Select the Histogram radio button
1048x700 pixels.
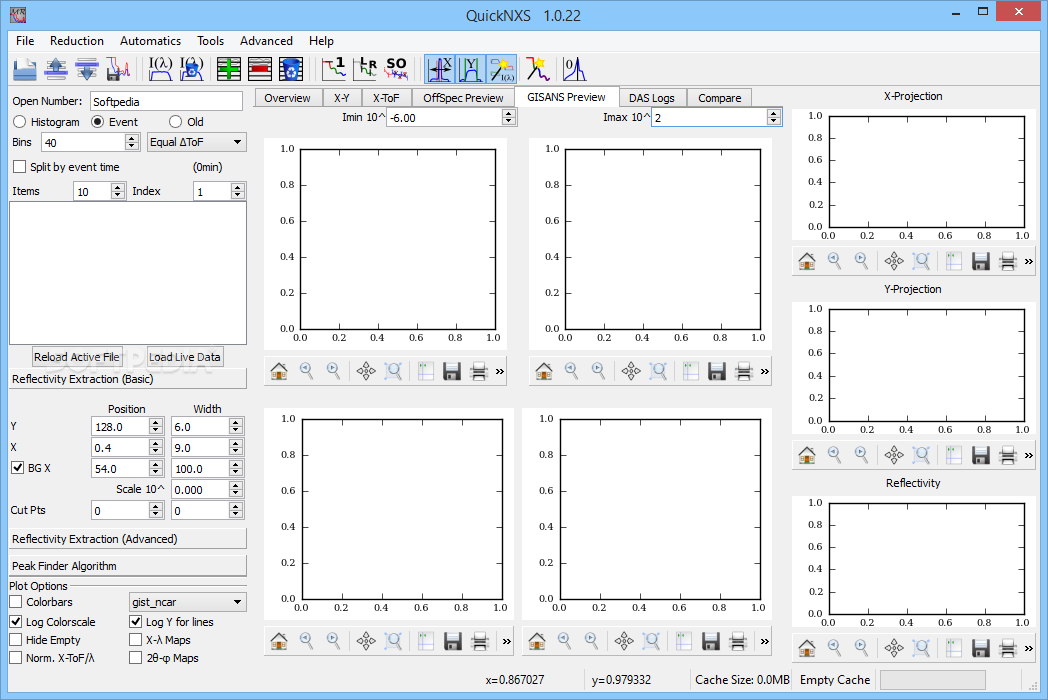(x=20, y=122)
